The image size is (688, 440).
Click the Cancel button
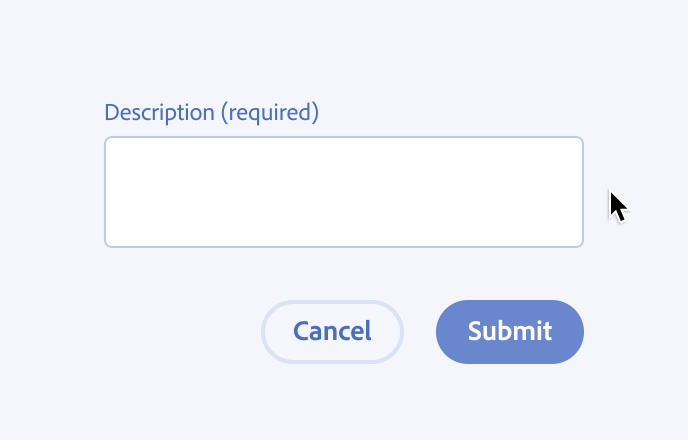click(x=332, y=331)
